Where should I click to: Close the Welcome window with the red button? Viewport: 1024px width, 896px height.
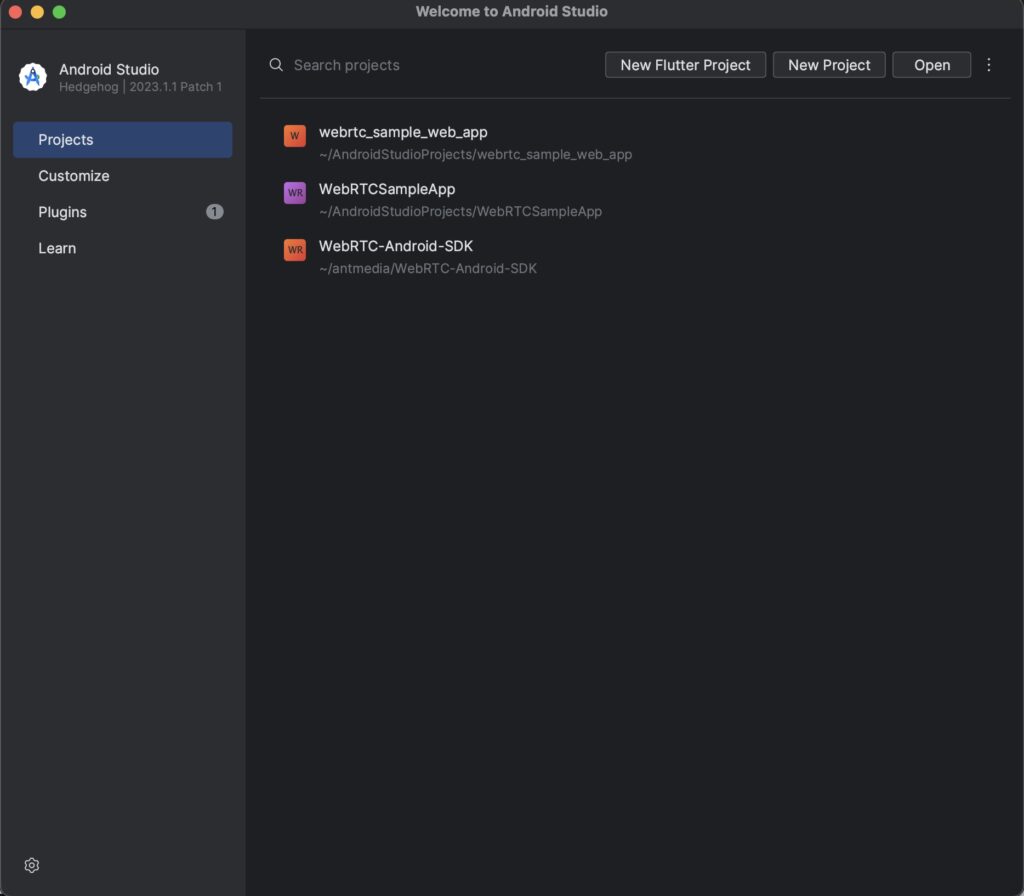coord(16,12)
